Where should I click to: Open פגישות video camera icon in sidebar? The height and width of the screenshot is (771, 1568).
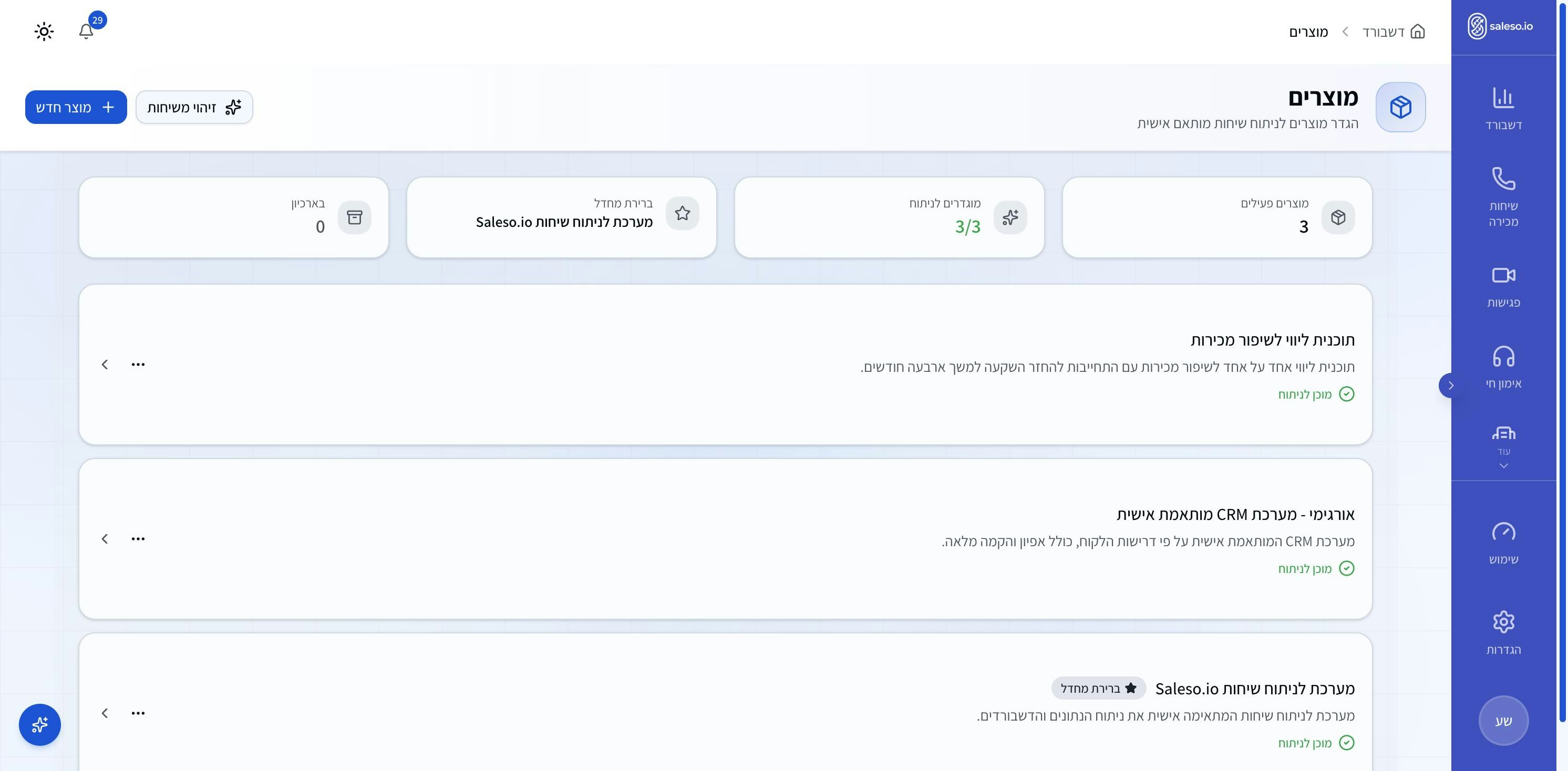pos(1503,276)
